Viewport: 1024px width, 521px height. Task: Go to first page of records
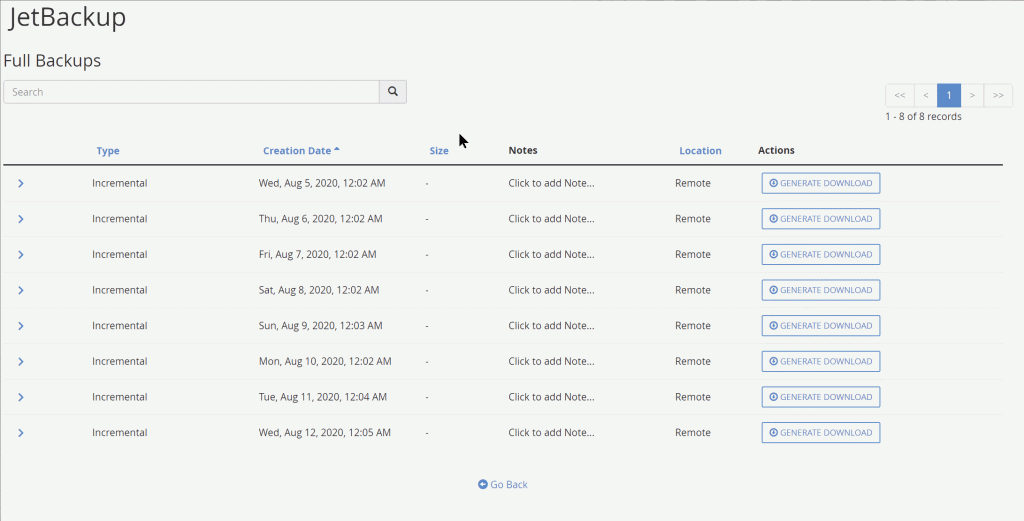(899, 95)
